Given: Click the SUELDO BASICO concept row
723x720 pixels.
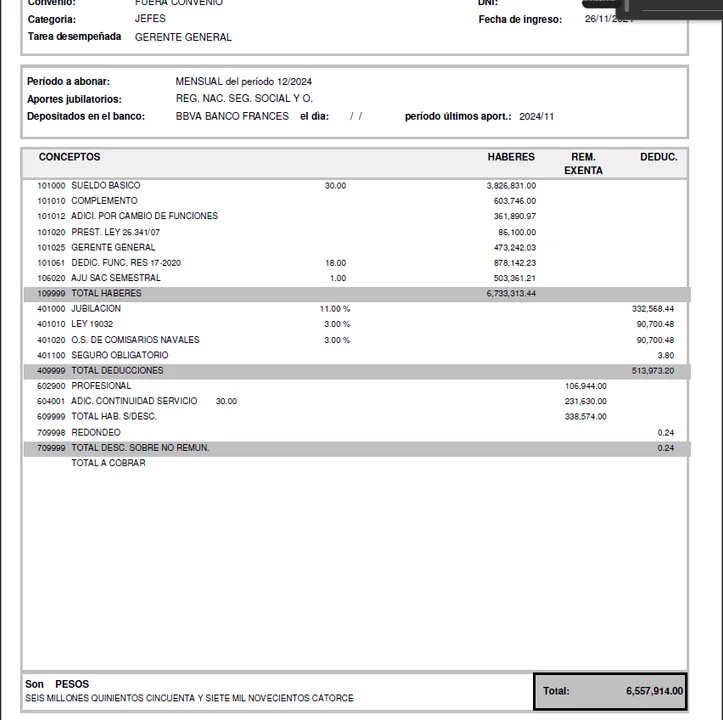Looking at the screenshot, I should (105, 185).
